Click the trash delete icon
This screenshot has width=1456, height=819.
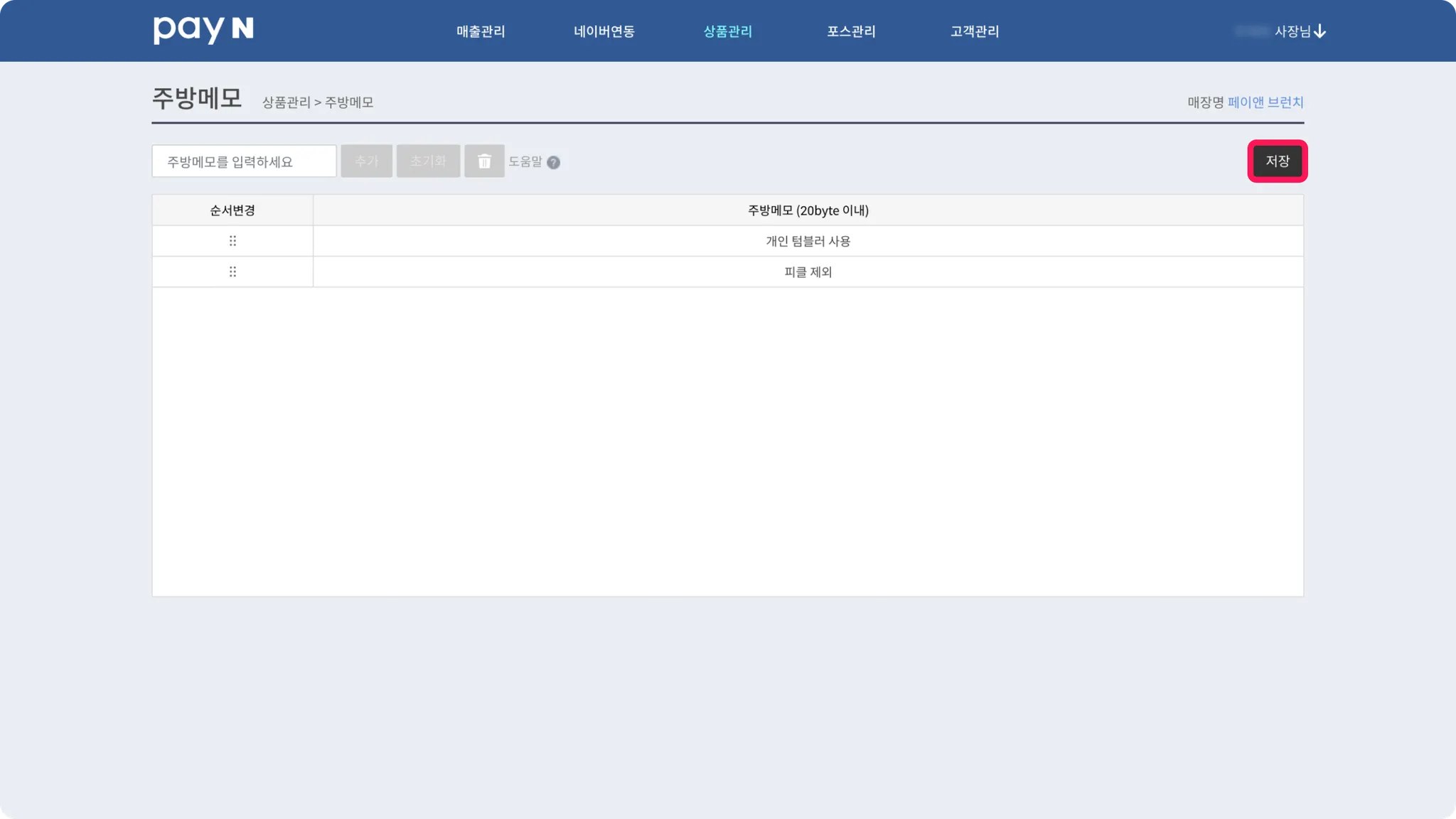[x=484, y=161]
